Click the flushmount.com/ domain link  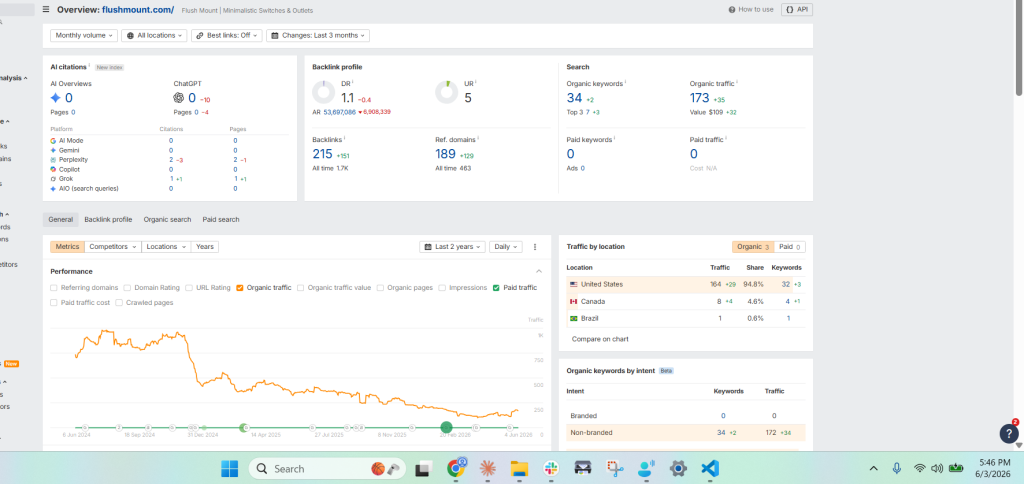pos(138,10)
